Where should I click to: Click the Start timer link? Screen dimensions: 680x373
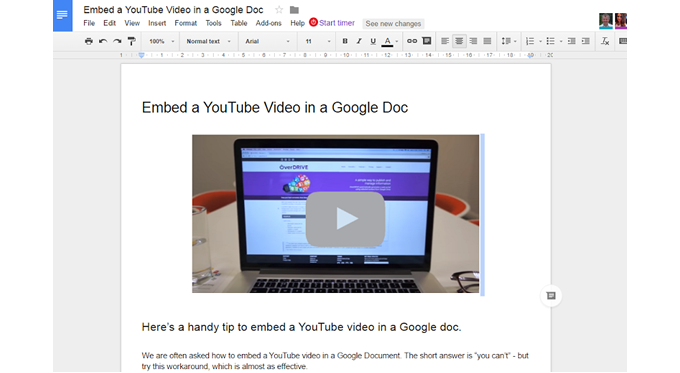(x=337, y=23)
